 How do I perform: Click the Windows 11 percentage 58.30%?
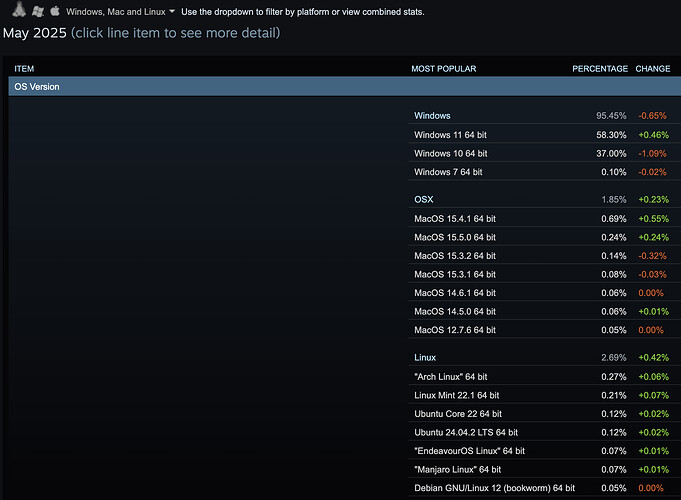611,135
